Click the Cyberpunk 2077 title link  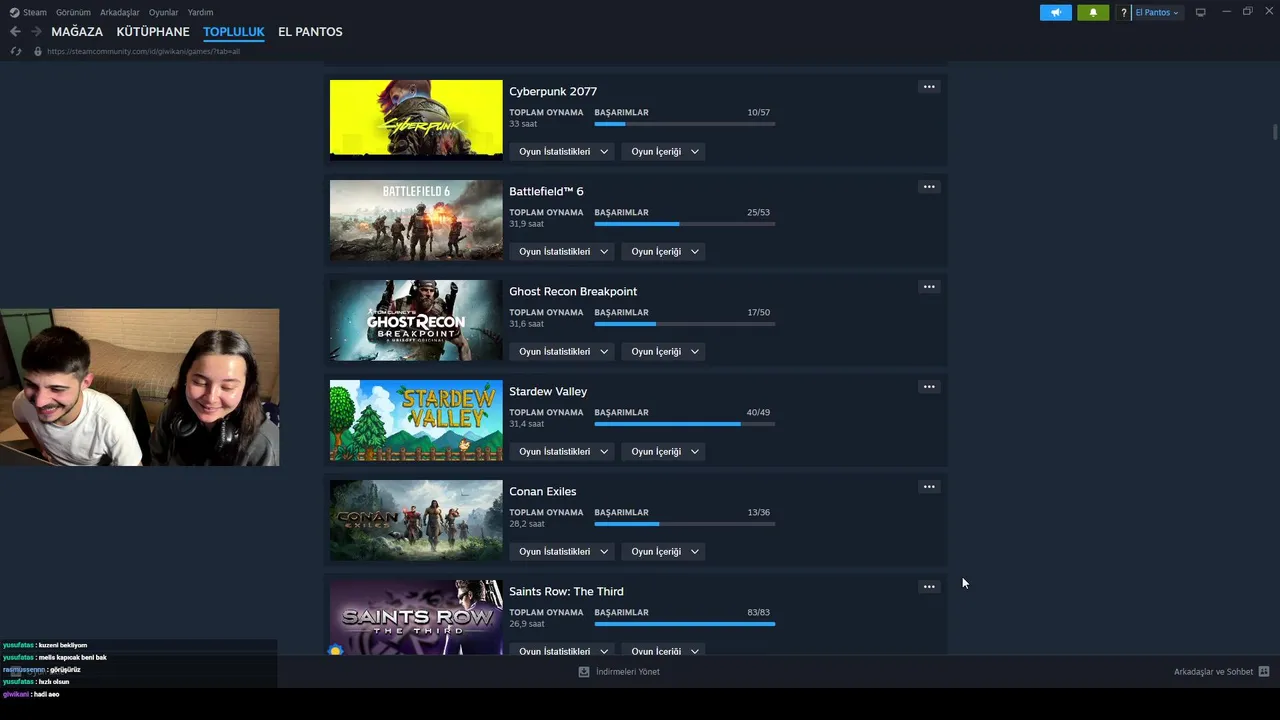pos(553,91)
